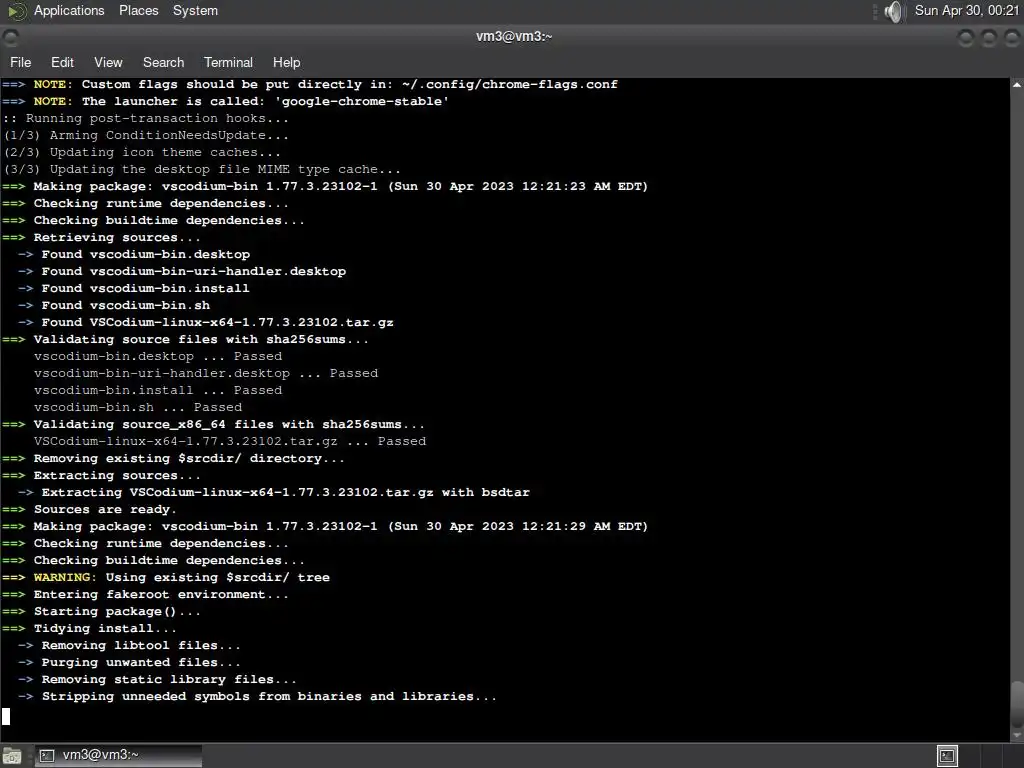Click Making package line timestamped 12:21:23 AM
The height and width of the screenshot is (768, 1024).
(x=325, y=186)
